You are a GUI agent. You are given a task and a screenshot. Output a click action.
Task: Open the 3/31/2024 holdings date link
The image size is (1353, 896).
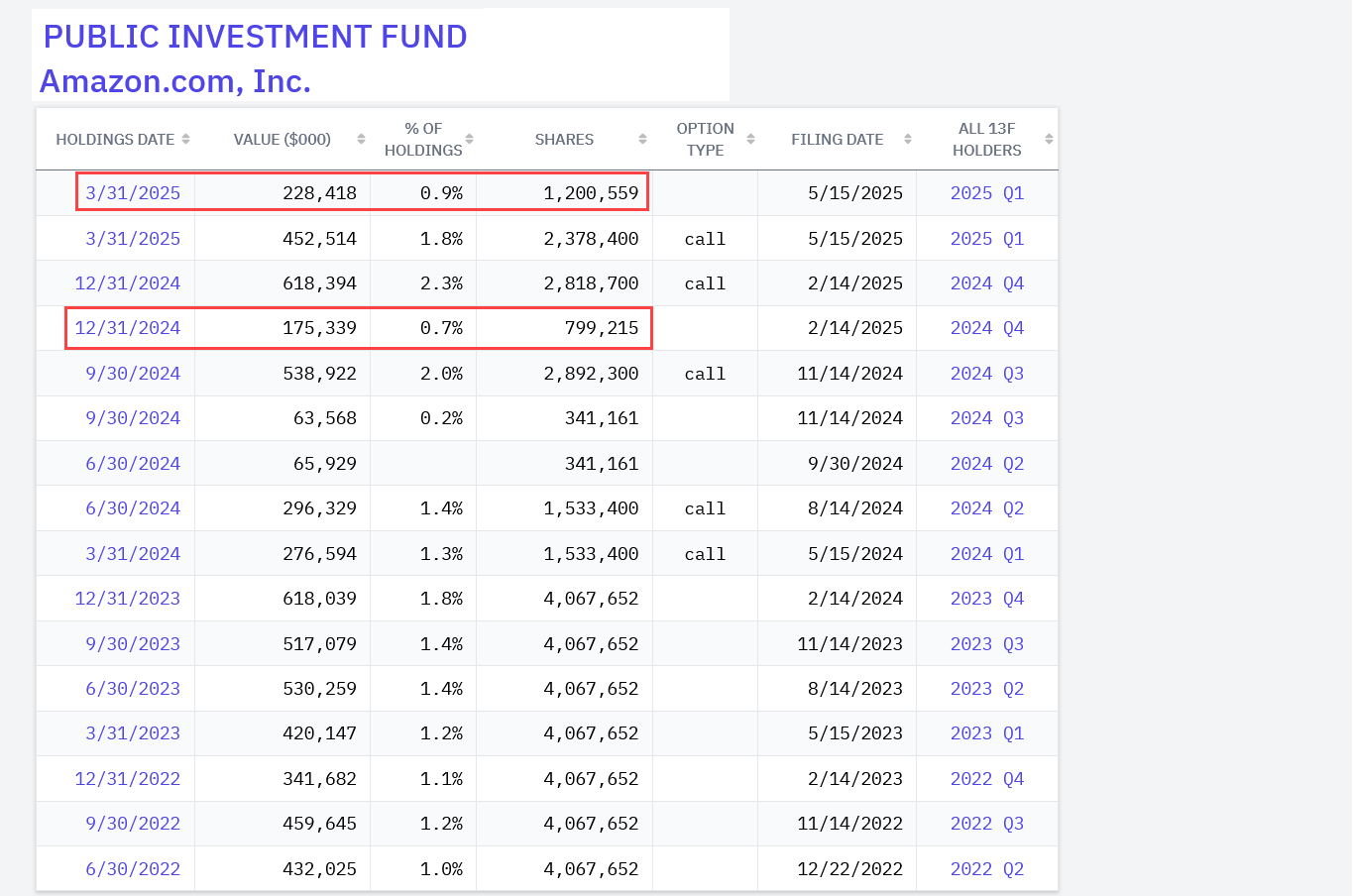[133, 554]
